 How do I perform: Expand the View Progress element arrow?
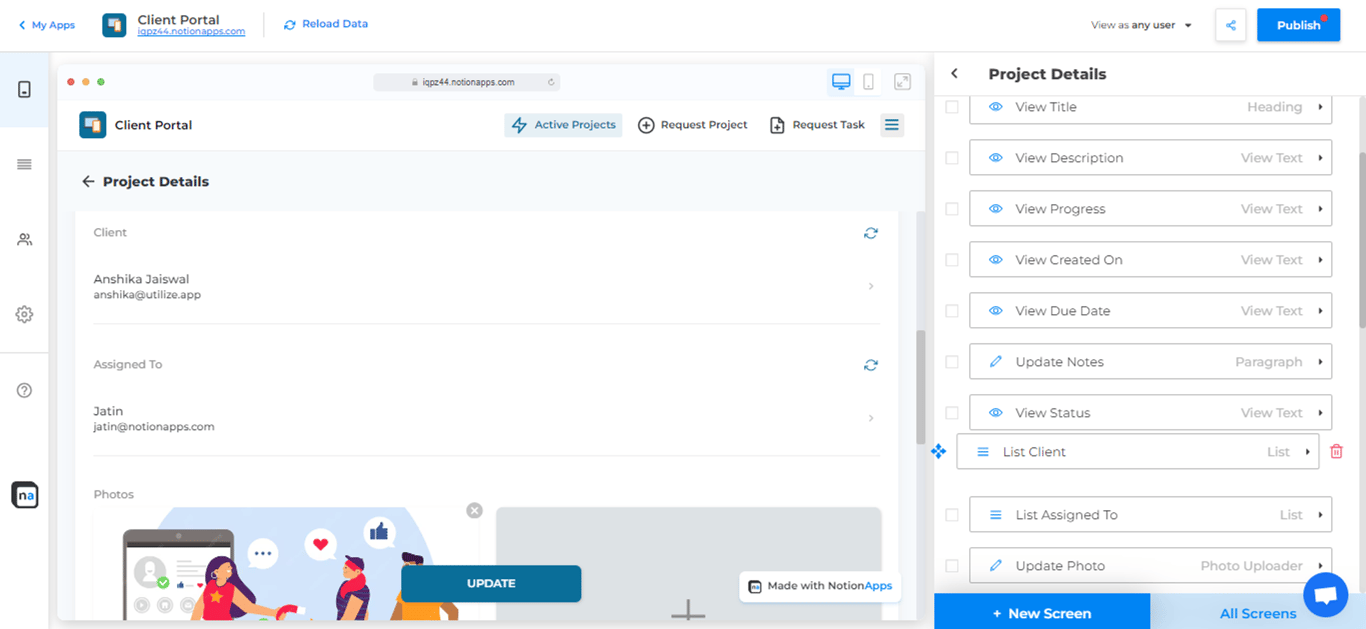tap(1320, 209)
